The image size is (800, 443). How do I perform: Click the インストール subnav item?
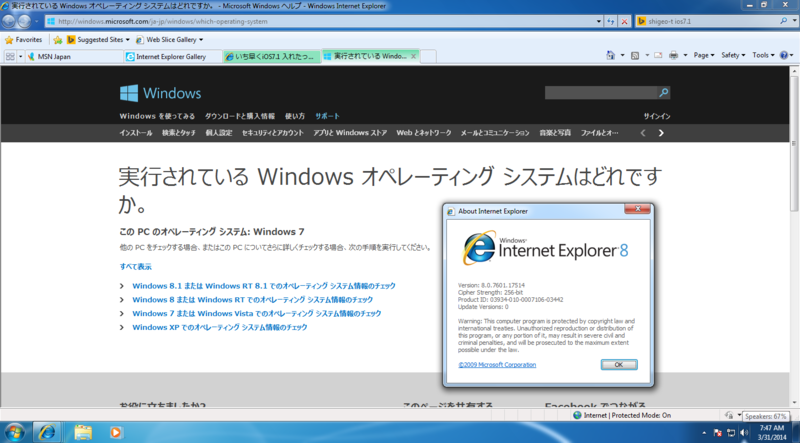coord(136,133)
